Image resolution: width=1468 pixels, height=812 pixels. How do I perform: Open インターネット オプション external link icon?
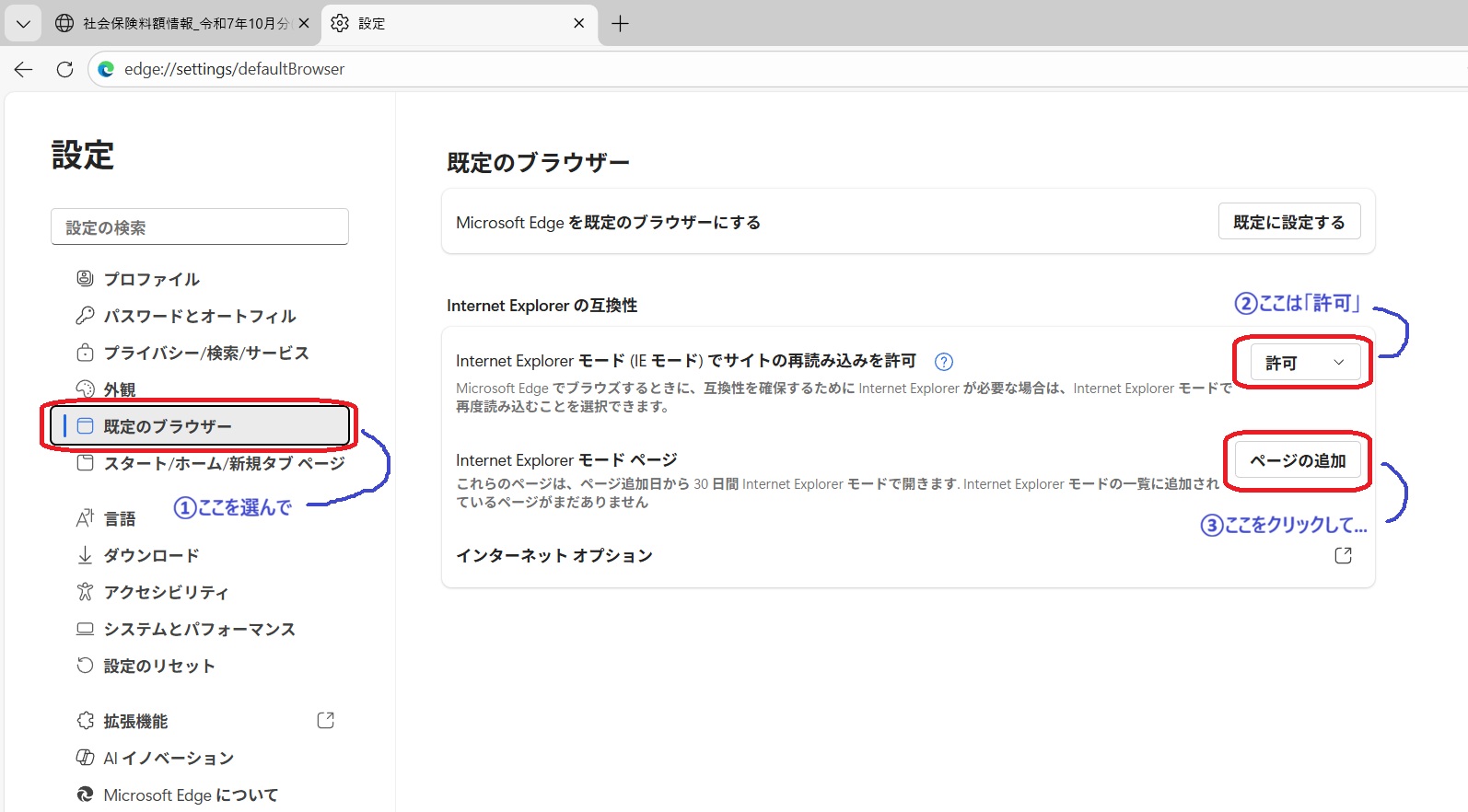click(x=1343, y=555)
